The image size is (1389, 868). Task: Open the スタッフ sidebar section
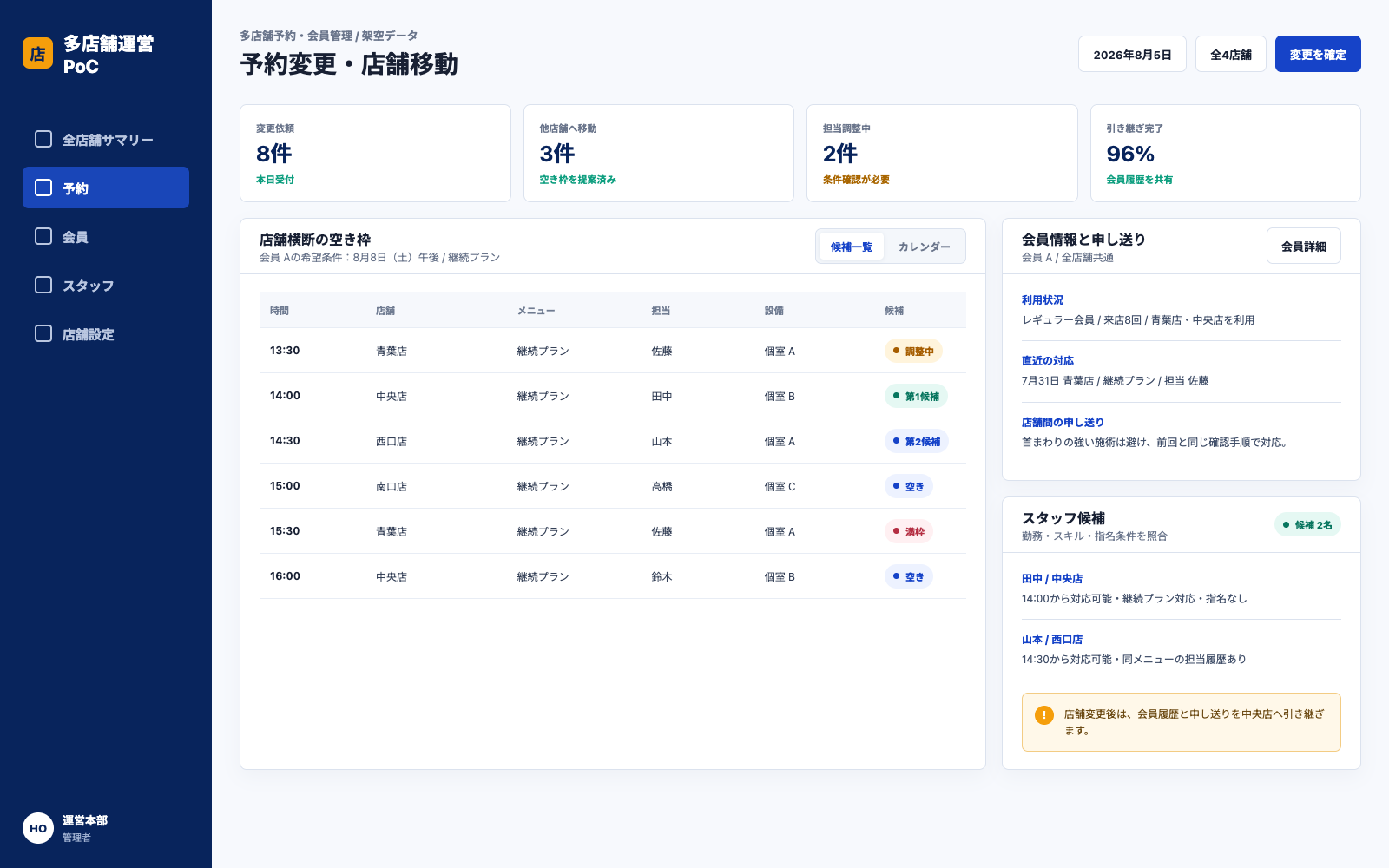pos(106,285)
